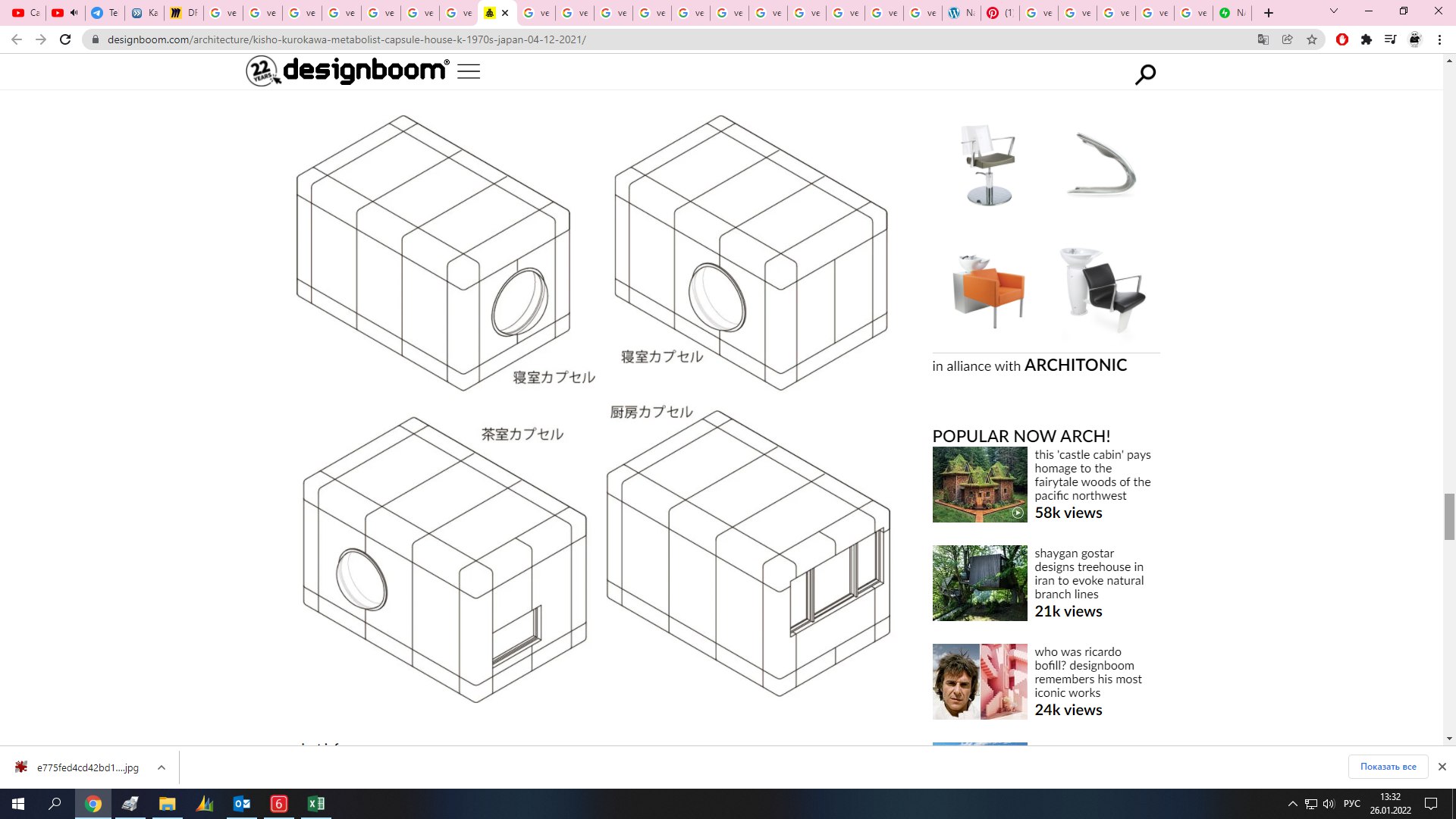
Task: Bookmark this page with star icon
Action: 1312,39
